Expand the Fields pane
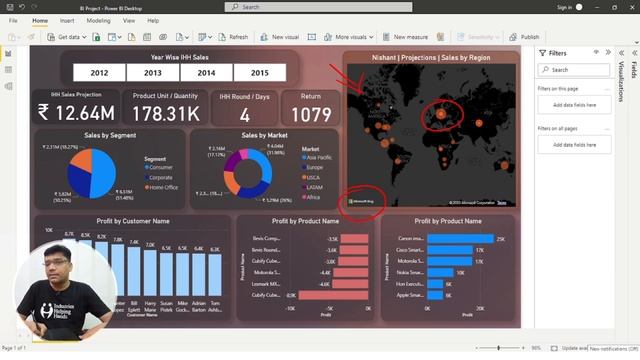 point(634,53)
